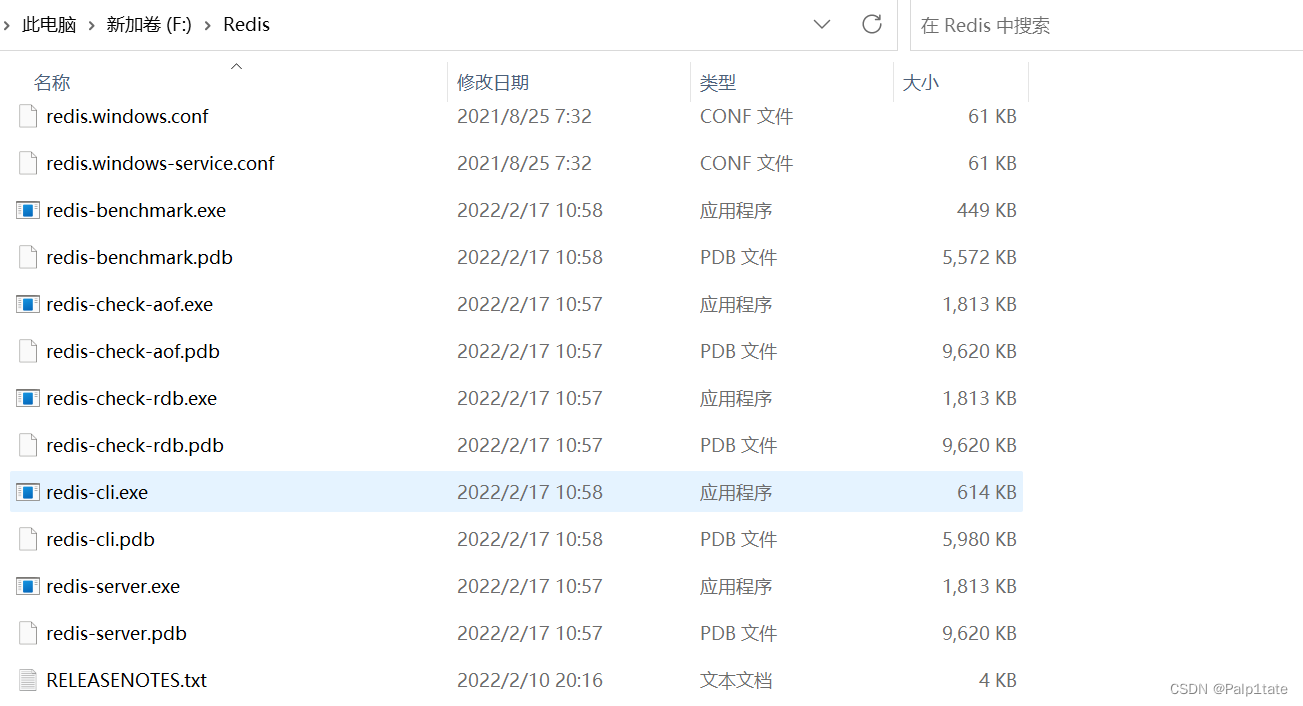This screenshot has width=1303, height=706.
Task: Select the file name redis-benchmark.exe
Action: pos(136,210)
